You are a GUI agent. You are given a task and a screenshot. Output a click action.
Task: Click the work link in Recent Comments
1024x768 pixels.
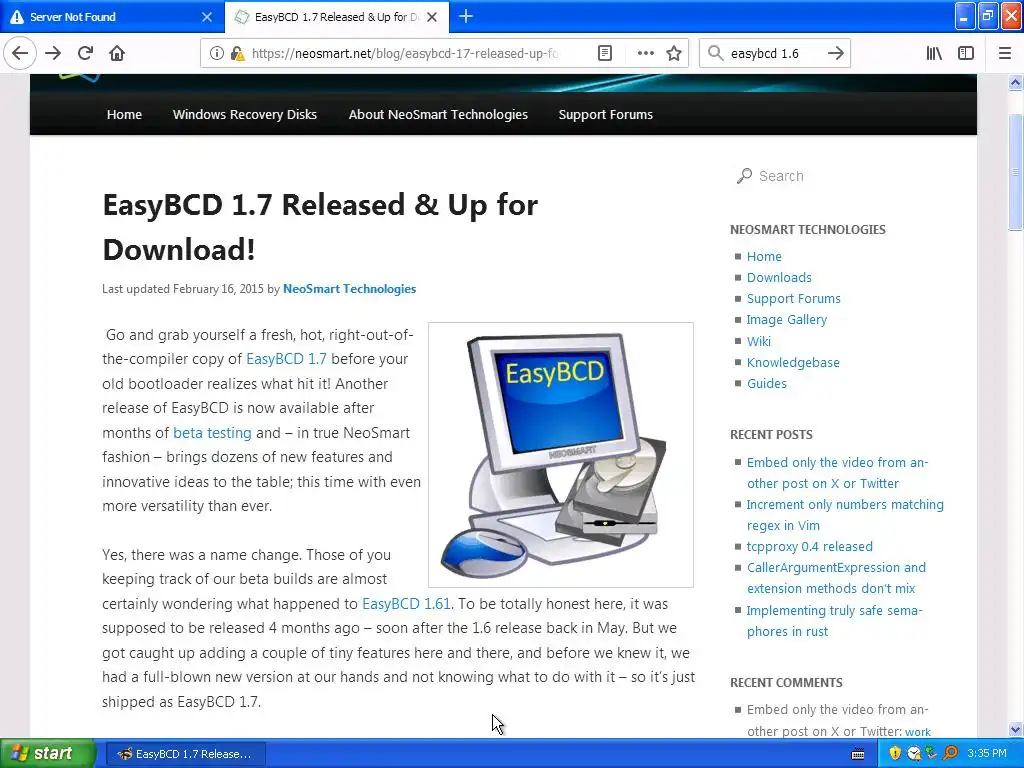coord(918,731)
